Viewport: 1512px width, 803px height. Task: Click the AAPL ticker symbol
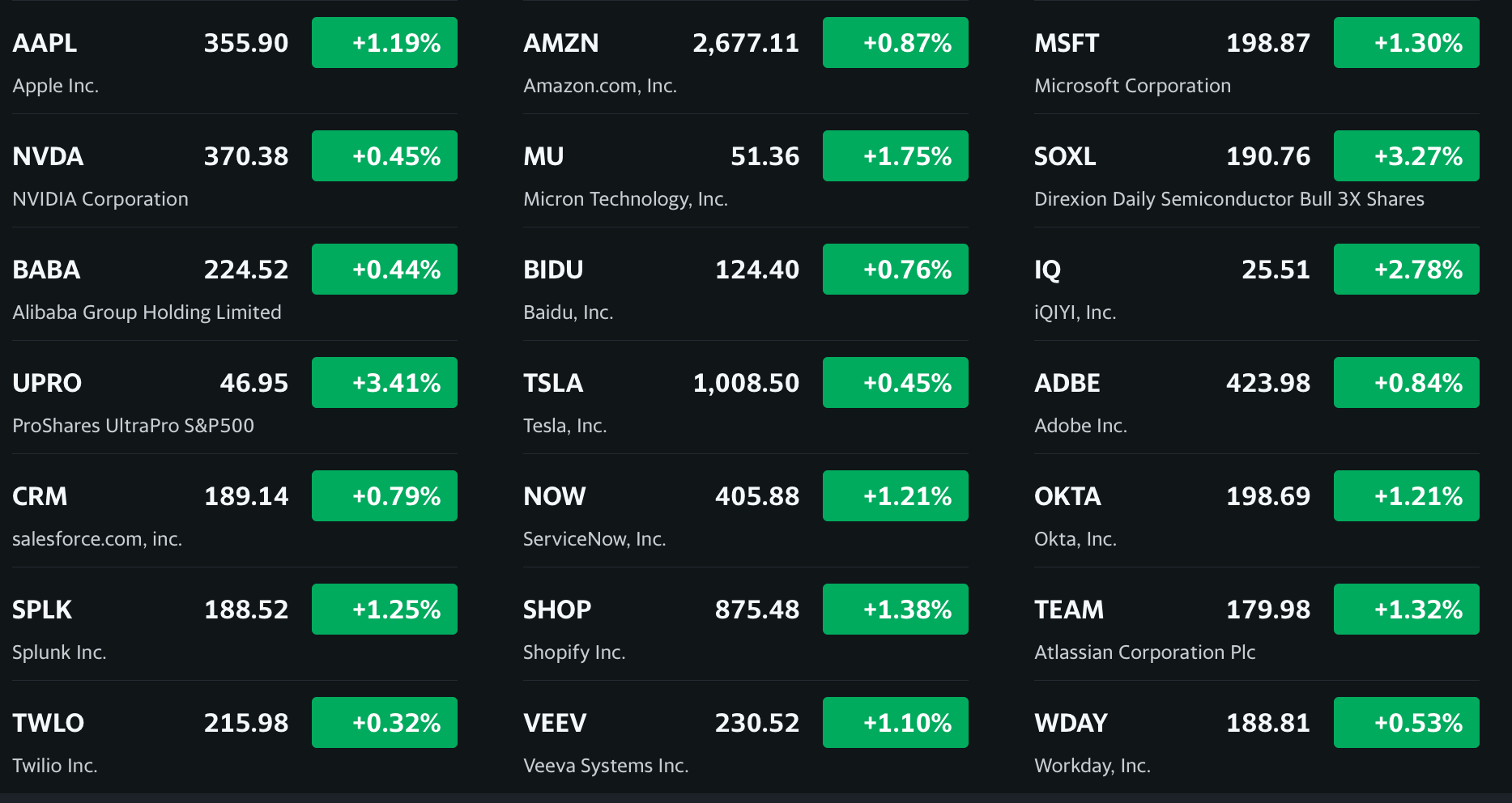coord(45,43)
